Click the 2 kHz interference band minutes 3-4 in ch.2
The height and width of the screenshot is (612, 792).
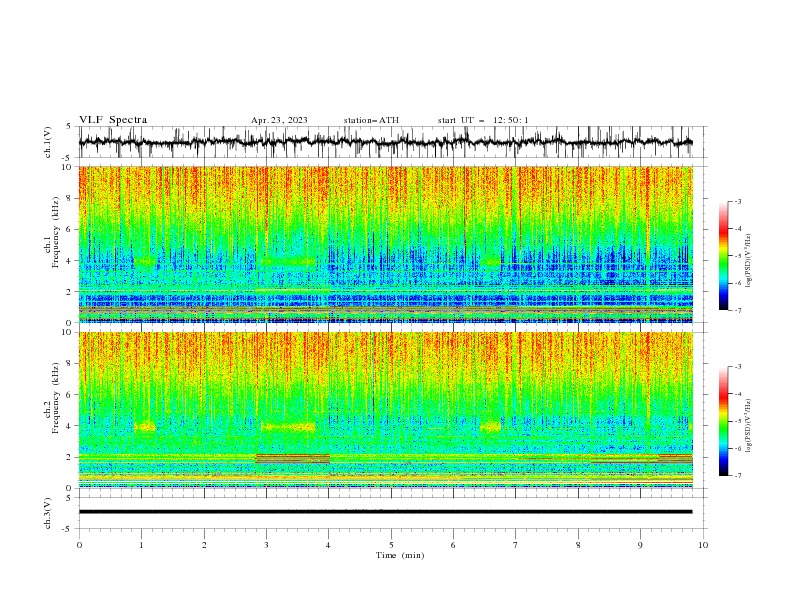coord(293,458)
